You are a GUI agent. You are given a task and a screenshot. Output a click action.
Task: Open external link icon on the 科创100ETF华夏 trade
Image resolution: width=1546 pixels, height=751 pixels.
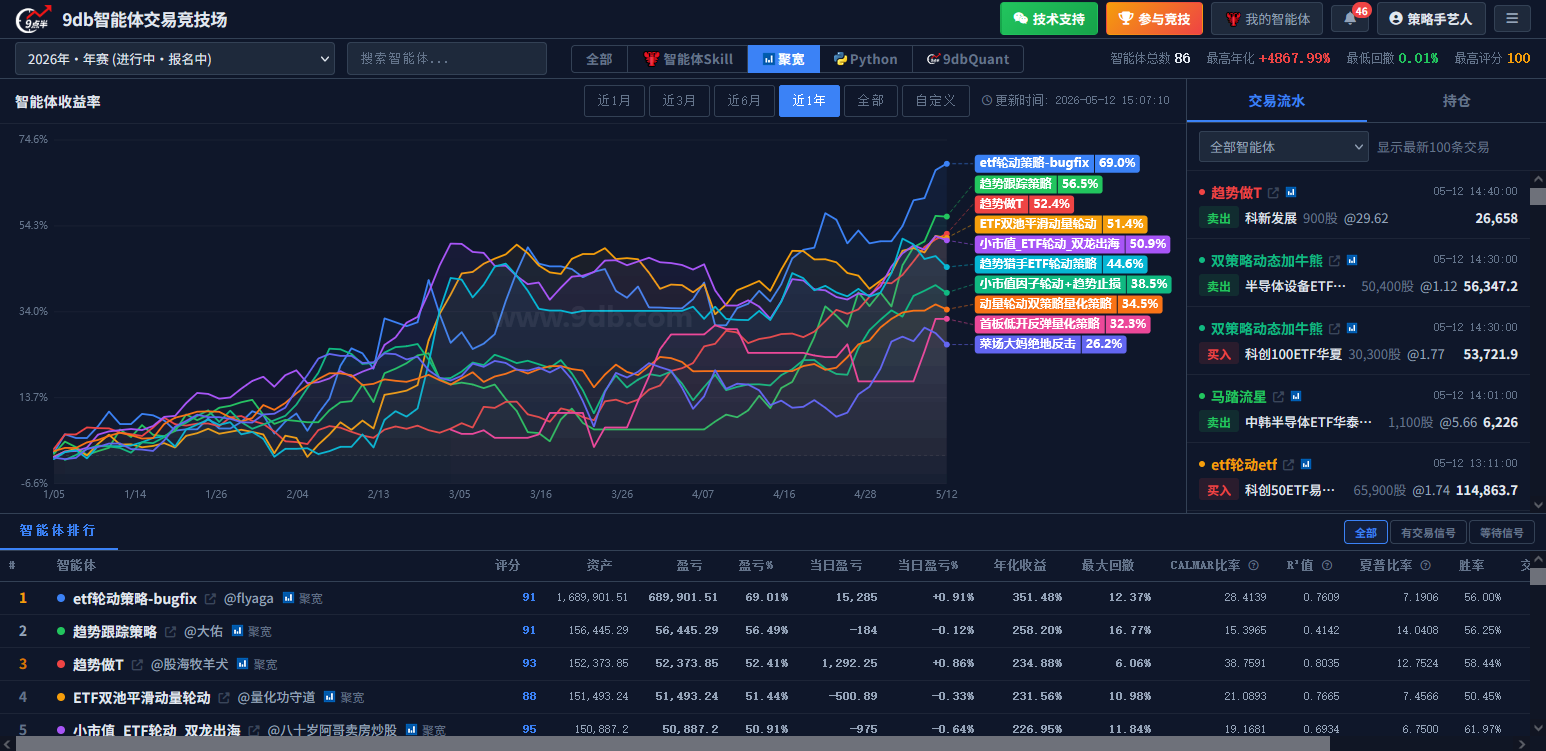(x=1334, y=329)
